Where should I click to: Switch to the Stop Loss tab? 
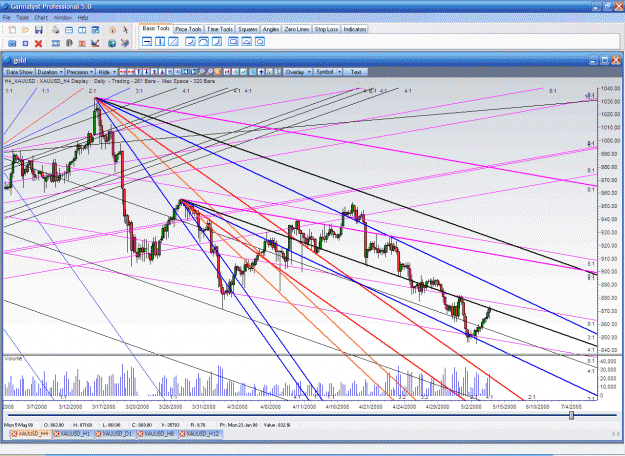[326, 29]
